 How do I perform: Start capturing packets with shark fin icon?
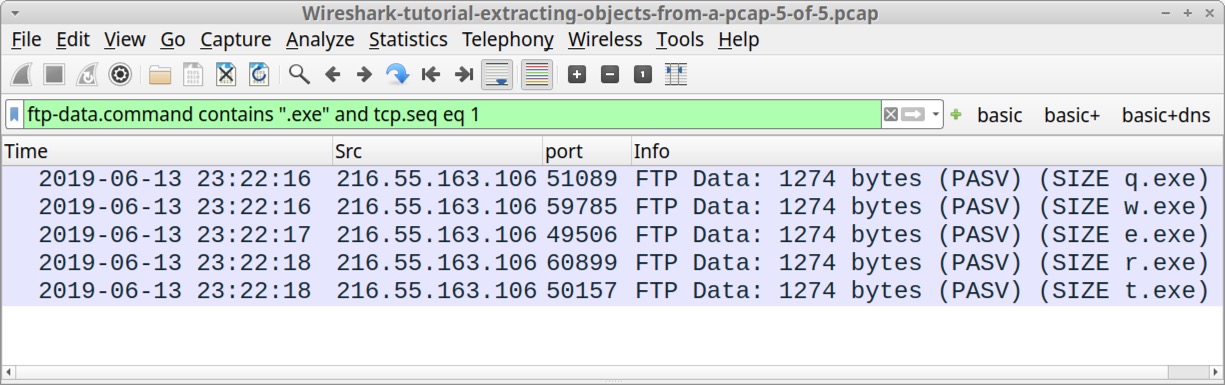click(22, 74)
